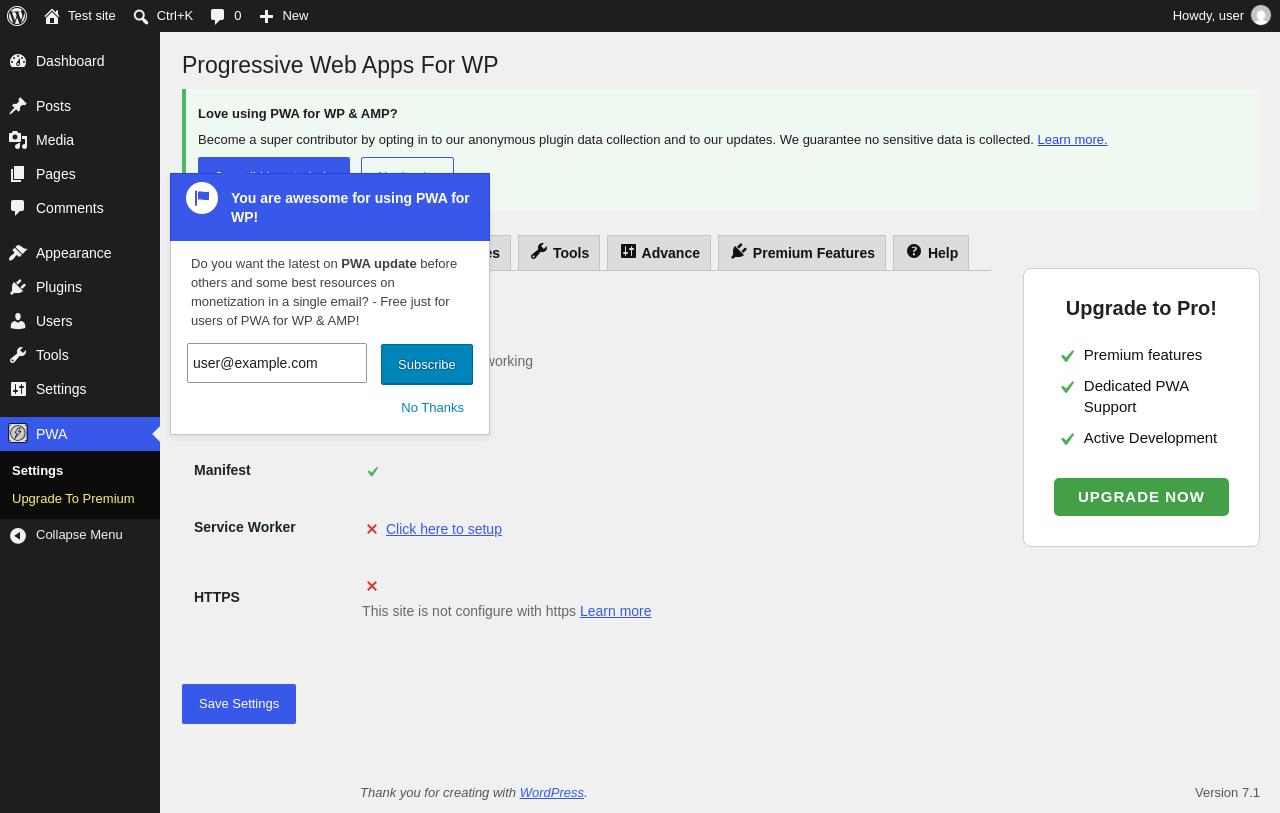Click the Service Worker row label
1280x813 pixels.
click(x=245, y=527)
